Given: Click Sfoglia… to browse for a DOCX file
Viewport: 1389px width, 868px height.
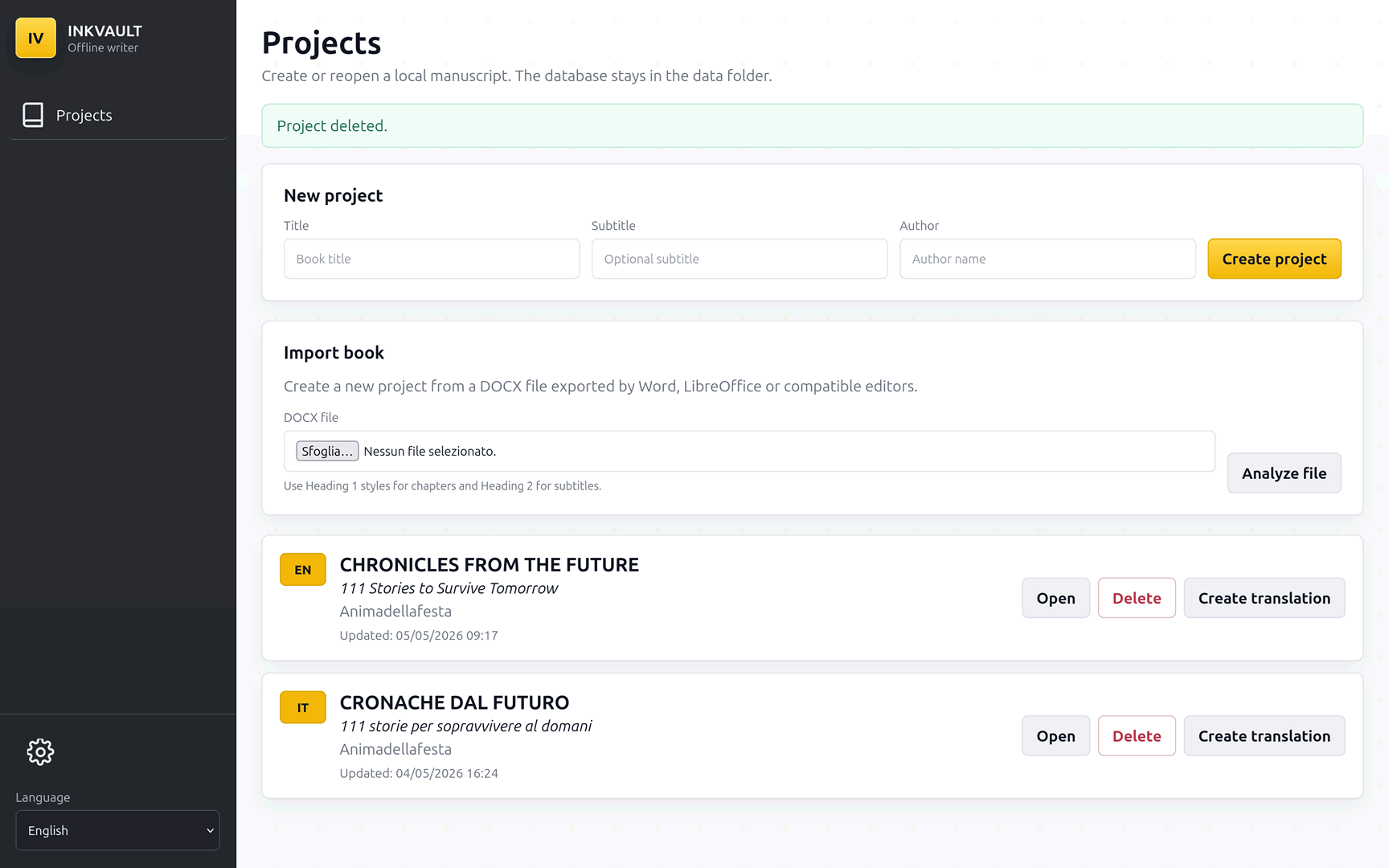Looking at the screenshot, I should (327, 451).
